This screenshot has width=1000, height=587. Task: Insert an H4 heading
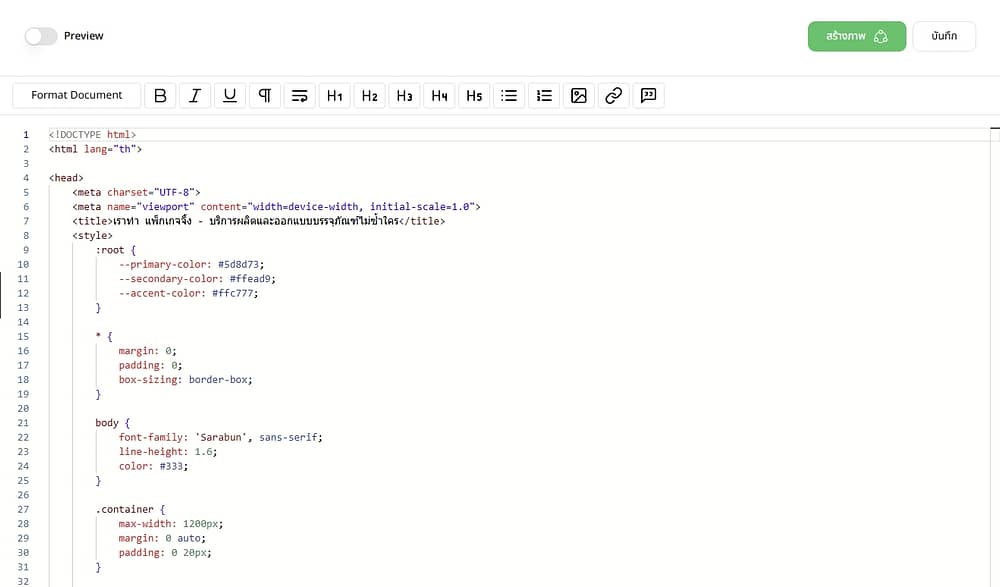[x=439, y=95]
